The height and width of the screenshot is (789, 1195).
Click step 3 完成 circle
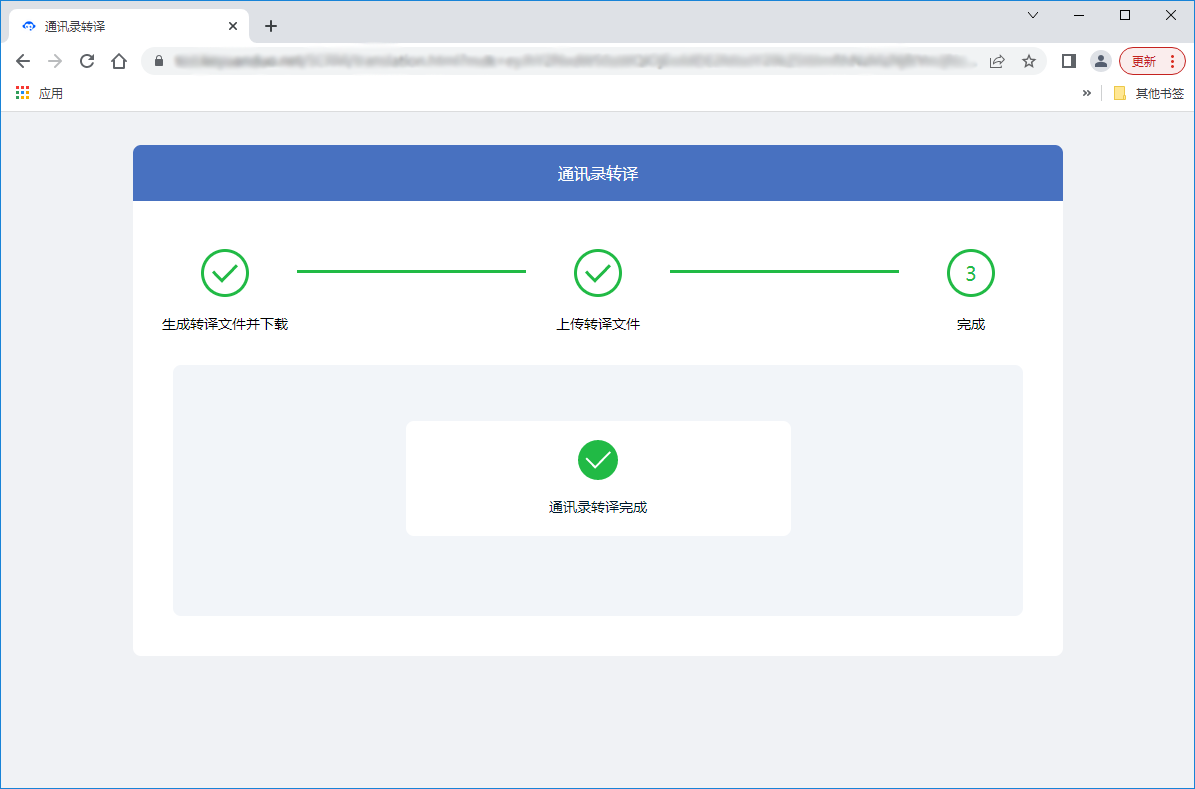coord(970,273)
